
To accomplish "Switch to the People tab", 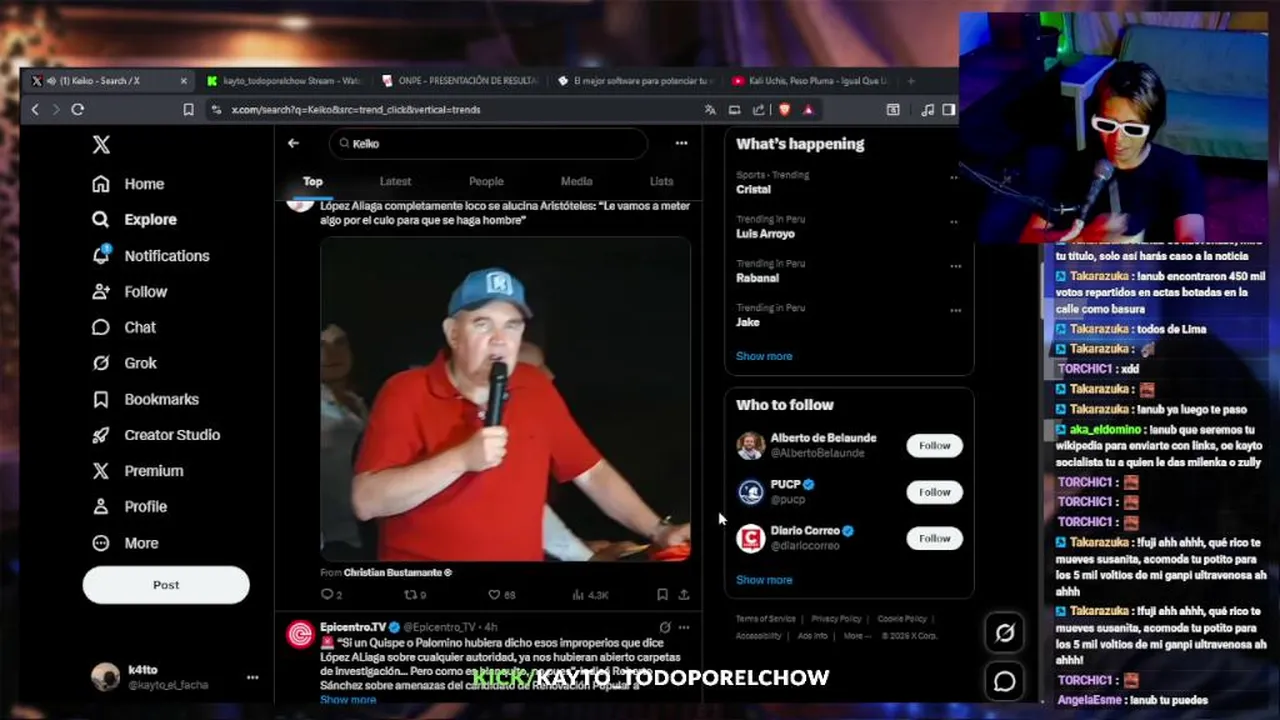I will click(x=486, y=181).
